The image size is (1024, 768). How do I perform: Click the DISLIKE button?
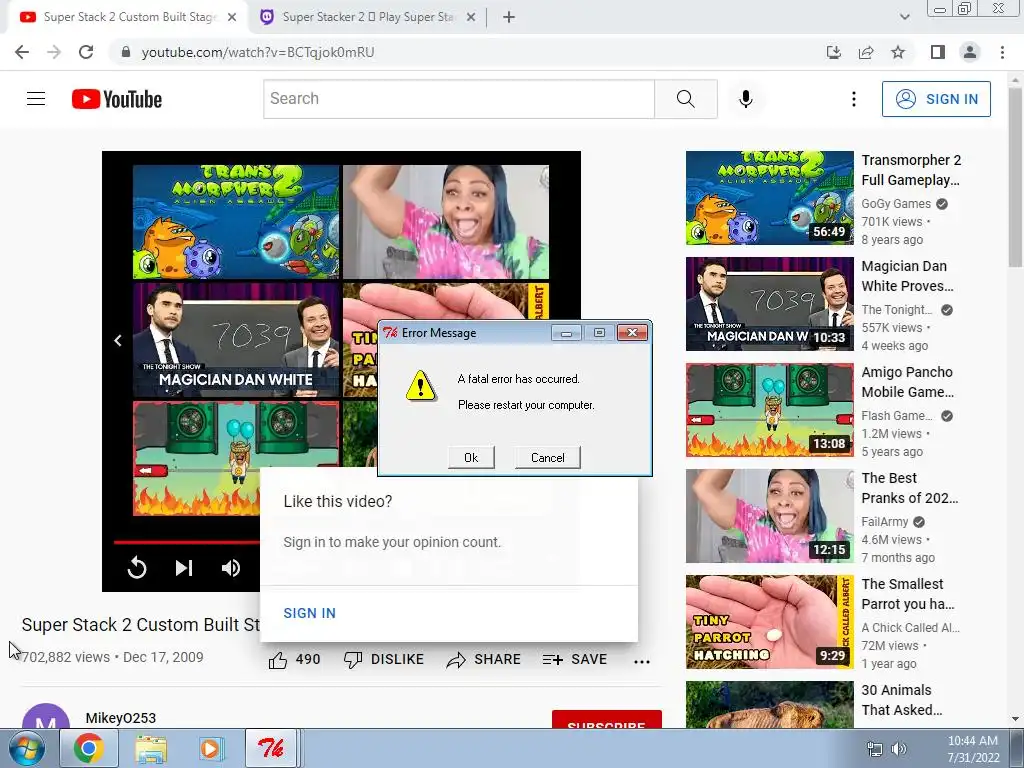tap(384, 660)
